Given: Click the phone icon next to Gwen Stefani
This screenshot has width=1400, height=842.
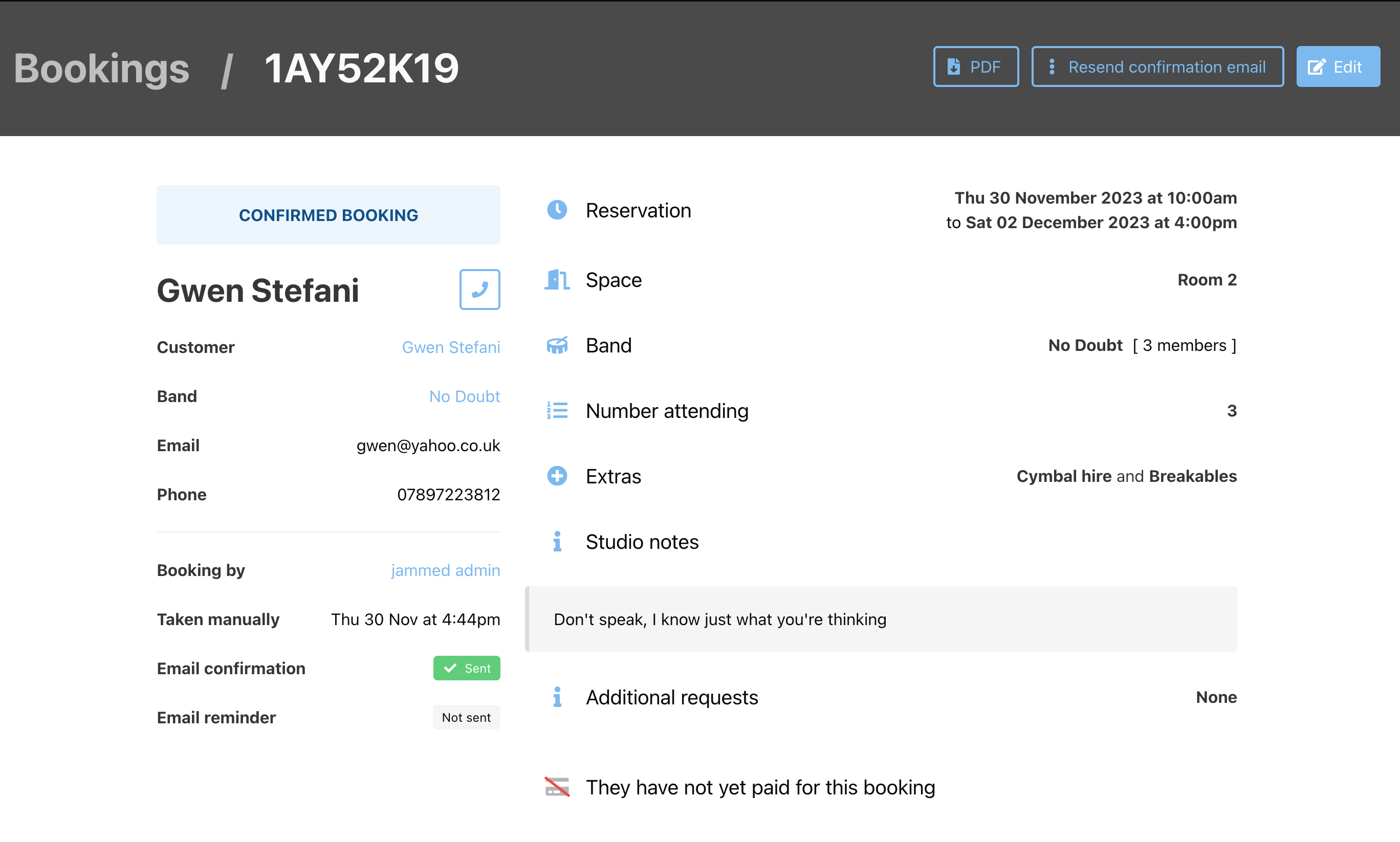Looking at the screenshot, I should 479,290.
